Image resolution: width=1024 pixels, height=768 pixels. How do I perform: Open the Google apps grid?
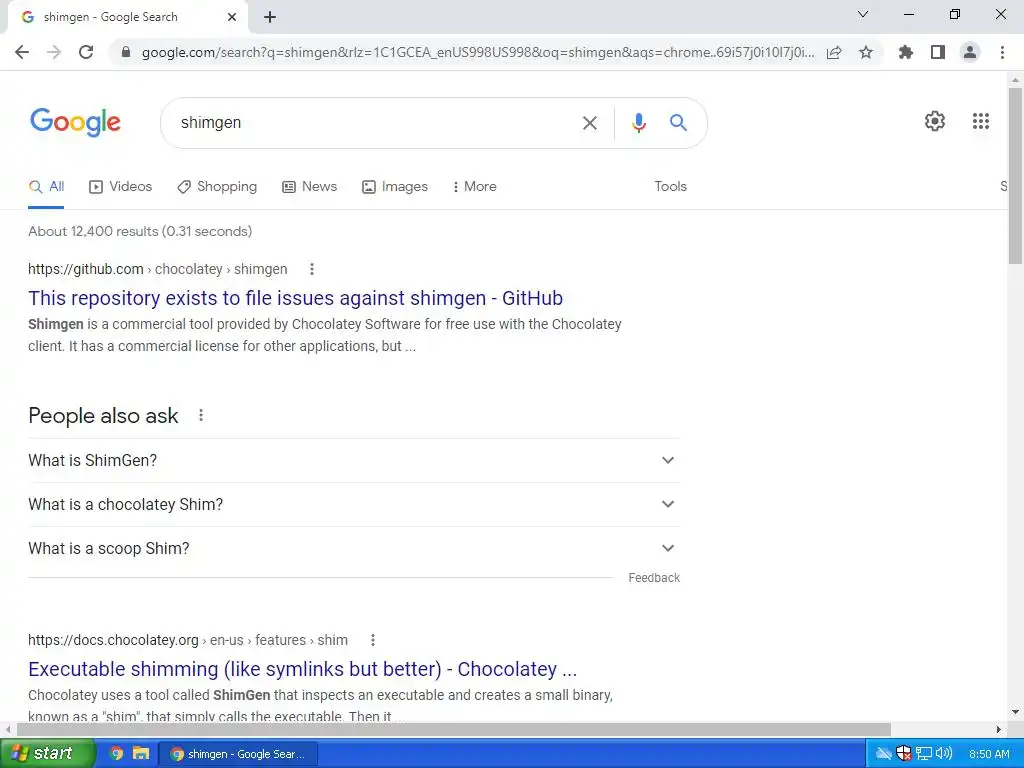(x=981, y=121)
